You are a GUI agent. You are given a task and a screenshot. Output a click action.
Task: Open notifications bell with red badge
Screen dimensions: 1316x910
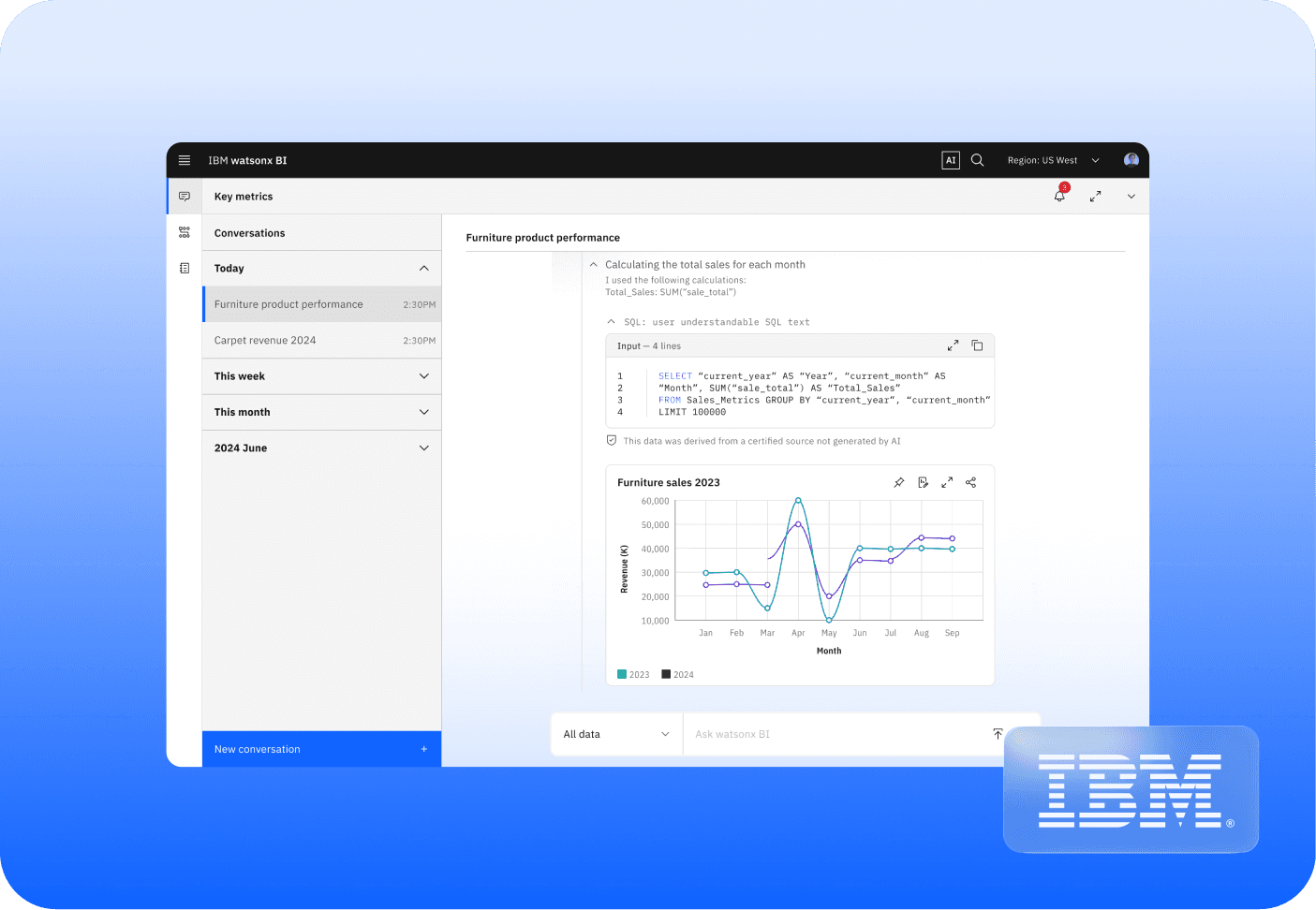pyautogui.click(x=1060, y=195)
